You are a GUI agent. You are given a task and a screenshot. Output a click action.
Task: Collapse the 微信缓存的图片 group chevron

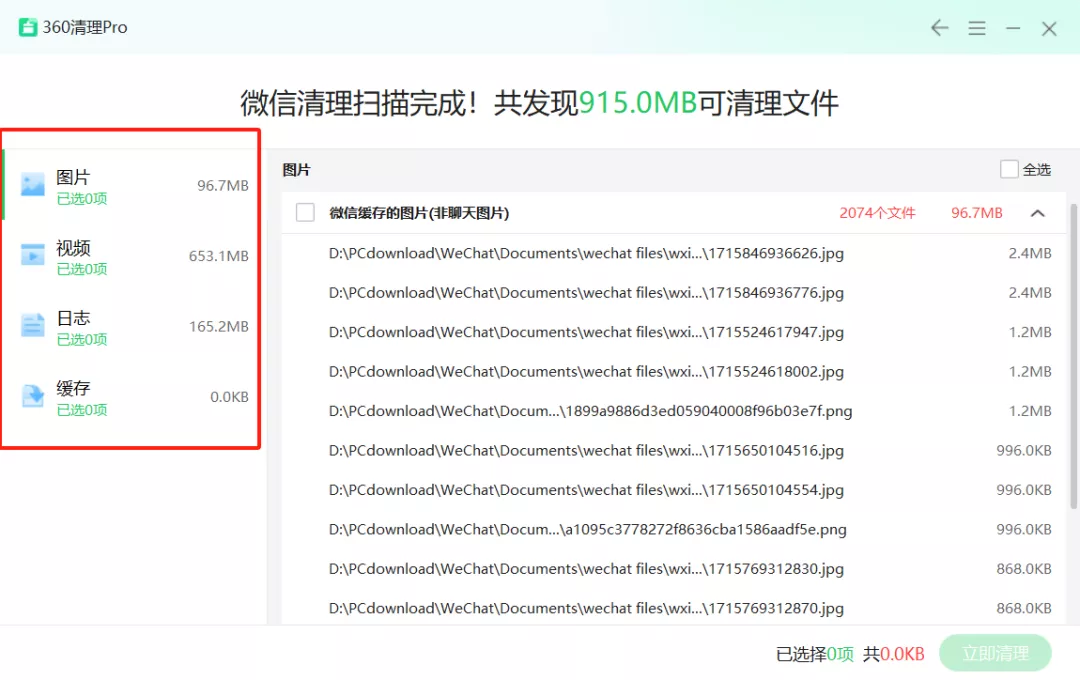[x=1038, y=213]
